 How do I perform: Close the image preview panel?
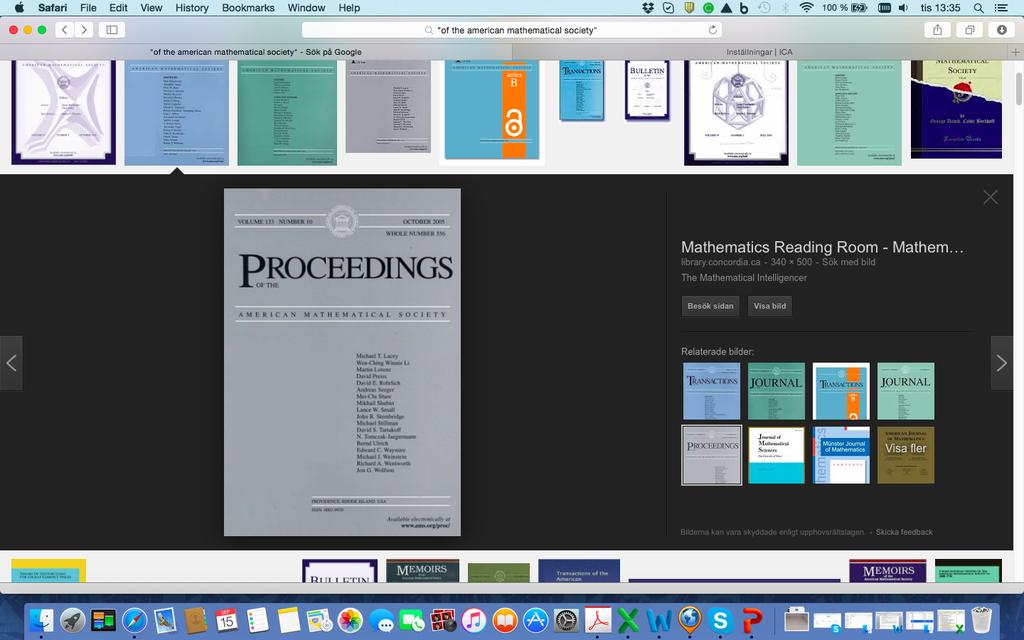pos(990,197)
